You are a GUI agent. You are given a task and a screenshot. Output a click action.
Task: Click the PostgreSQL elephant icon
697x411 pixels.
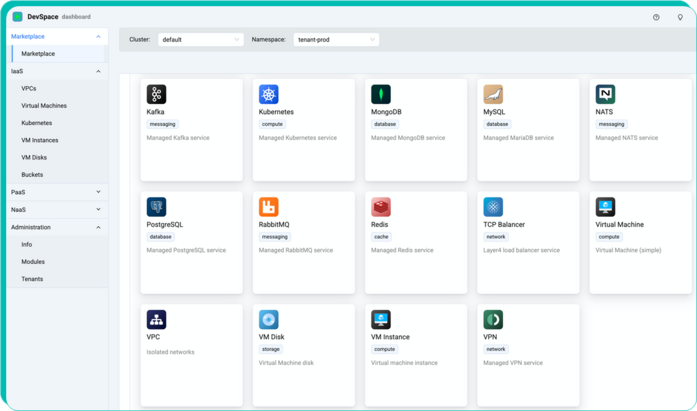[156, 207]
